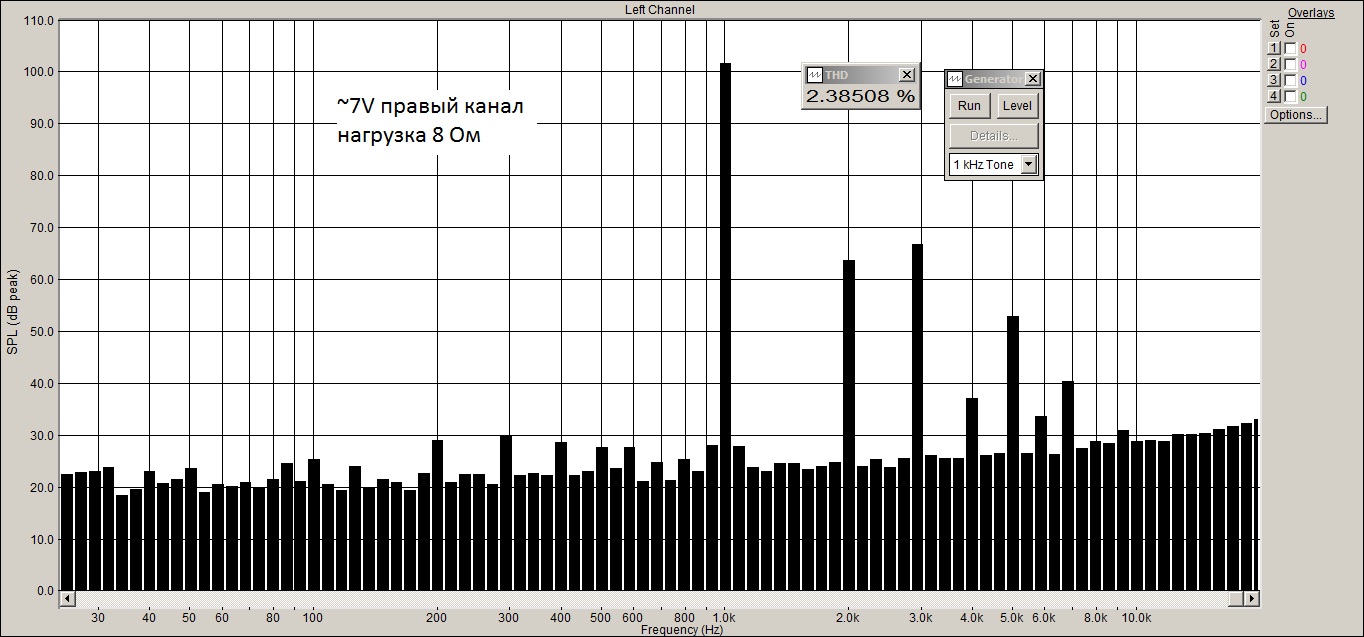Click the 100 frequency axis label
This screenshot has height=637, width=1364.
(x=313, y=617)
